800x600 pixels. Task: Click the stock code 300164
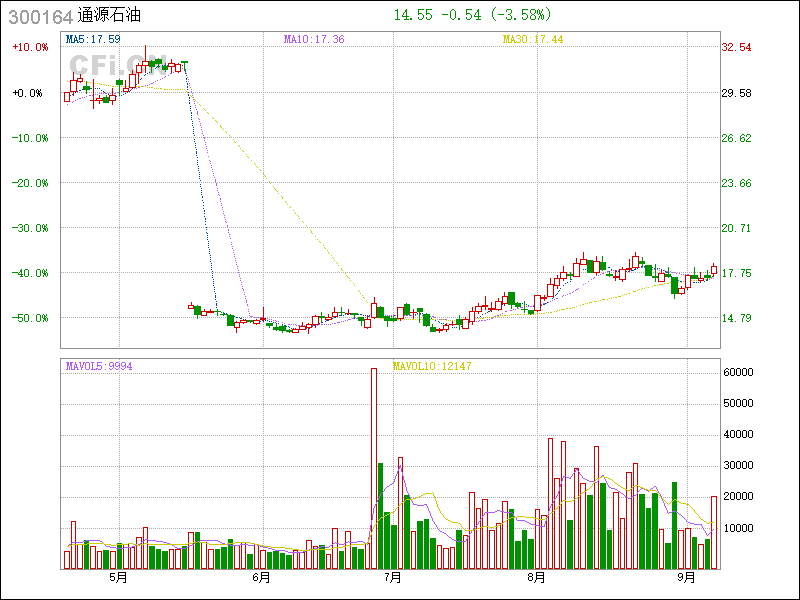point(39,16)
